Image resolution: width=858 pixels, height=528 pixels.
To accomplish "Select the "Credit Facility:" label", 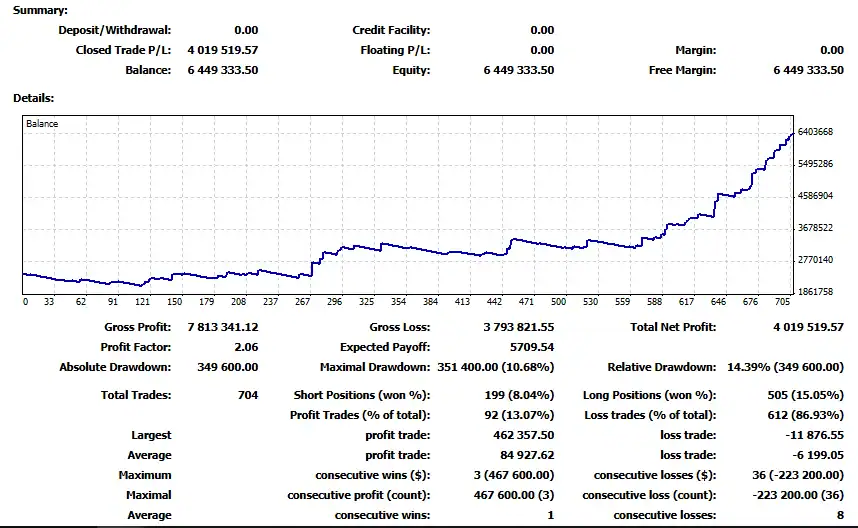I will click(x=391, y=30).
